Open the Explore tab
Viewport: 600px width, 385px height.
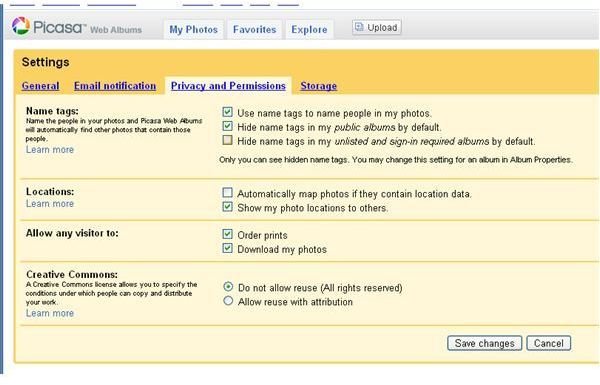[x=309, y=29]
